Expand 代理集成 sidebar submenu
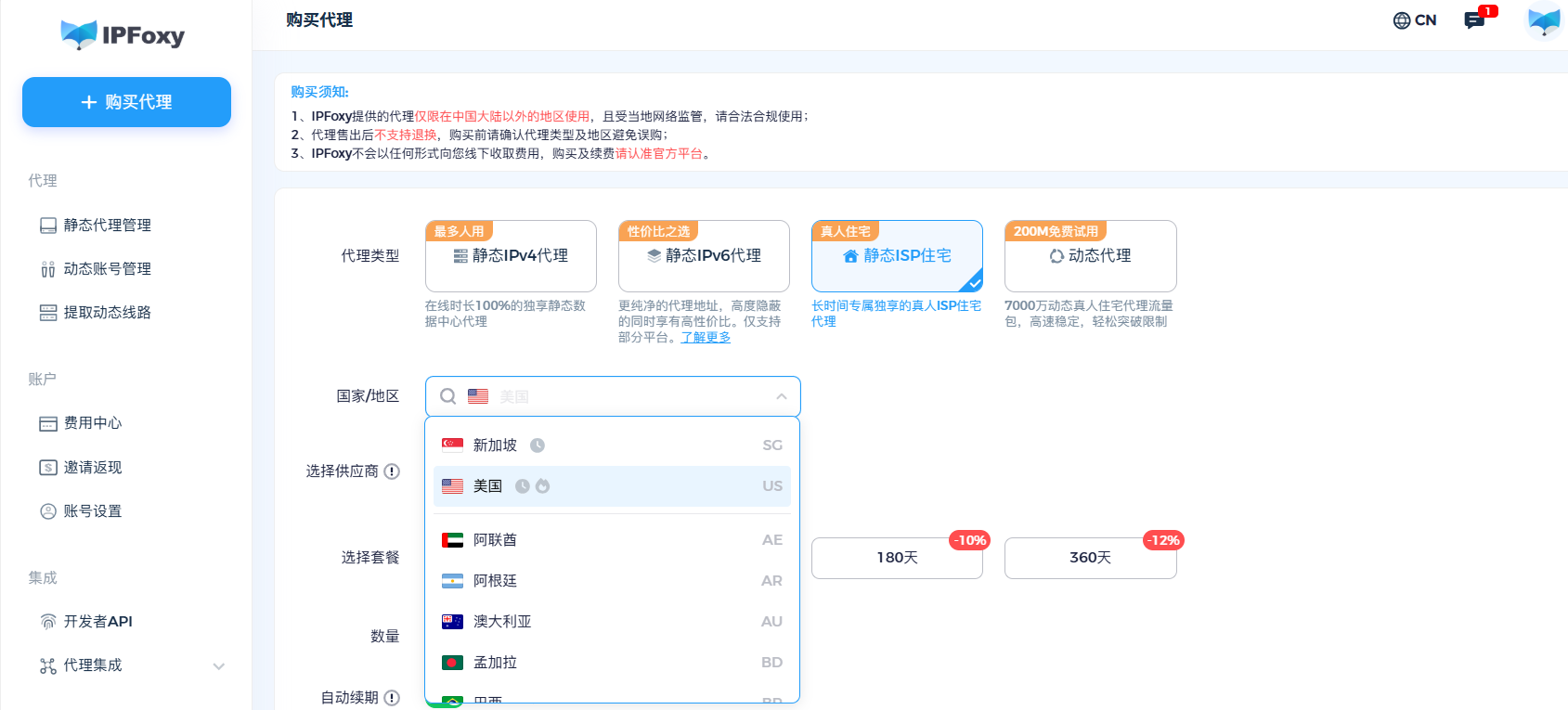Viewport: 1568px width, 710px height. click(x=218, y=665)
